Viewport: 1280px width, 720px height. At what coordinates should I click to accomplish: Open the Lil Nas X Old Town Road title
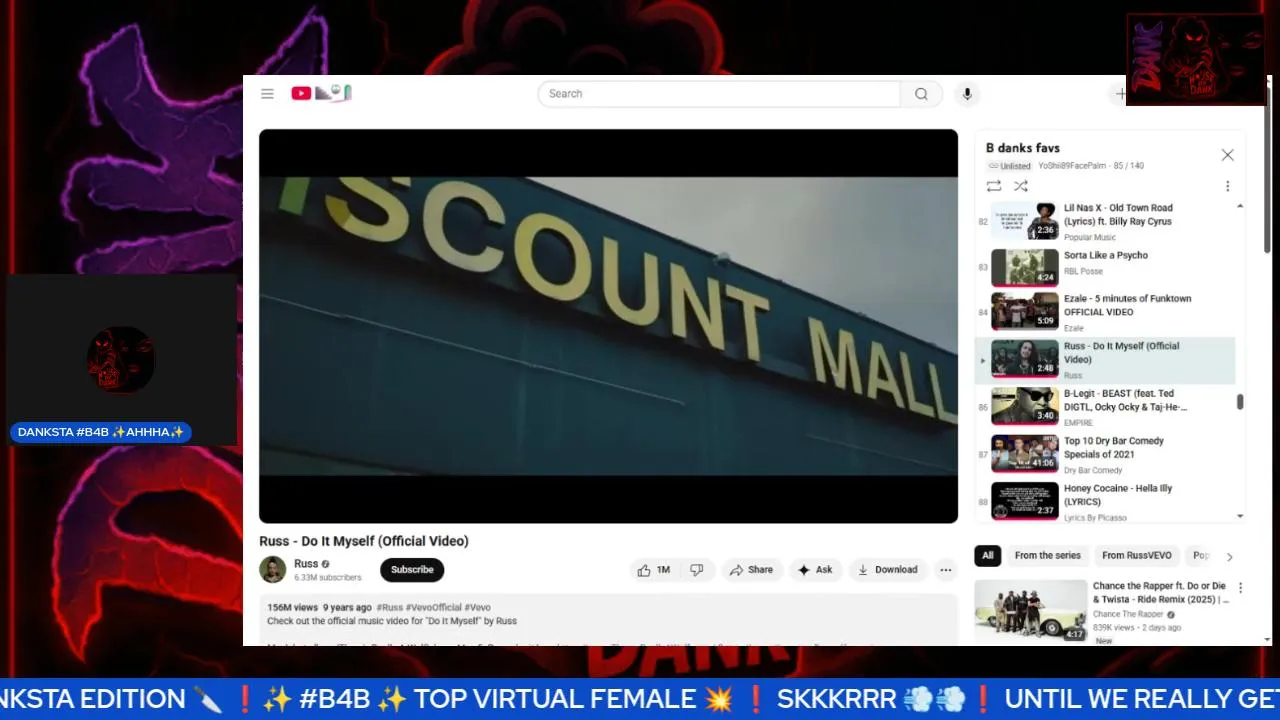tap(1118, 215)
